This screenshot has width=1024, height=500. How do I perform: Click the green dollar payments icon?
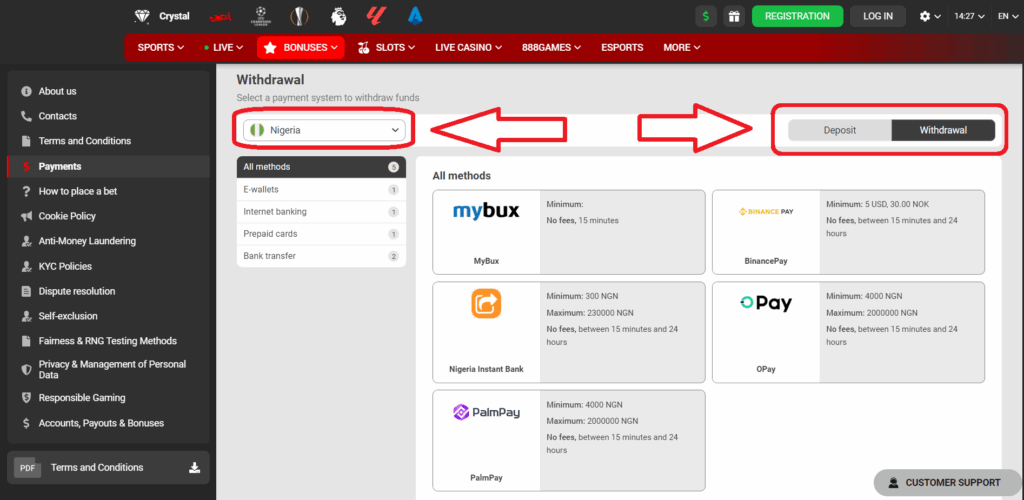click(706, 16)
